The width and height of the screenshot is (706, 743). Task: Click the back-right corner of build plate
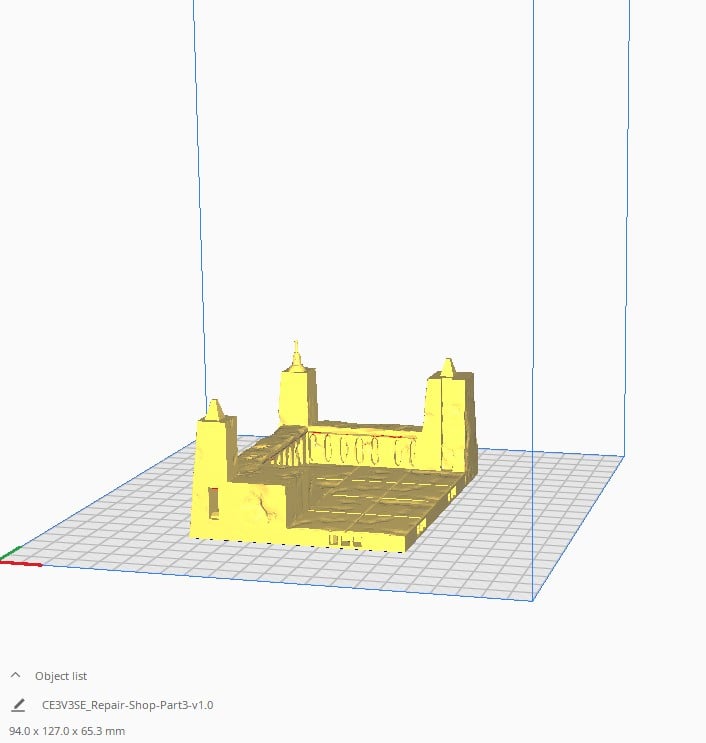tap(623, 457)
